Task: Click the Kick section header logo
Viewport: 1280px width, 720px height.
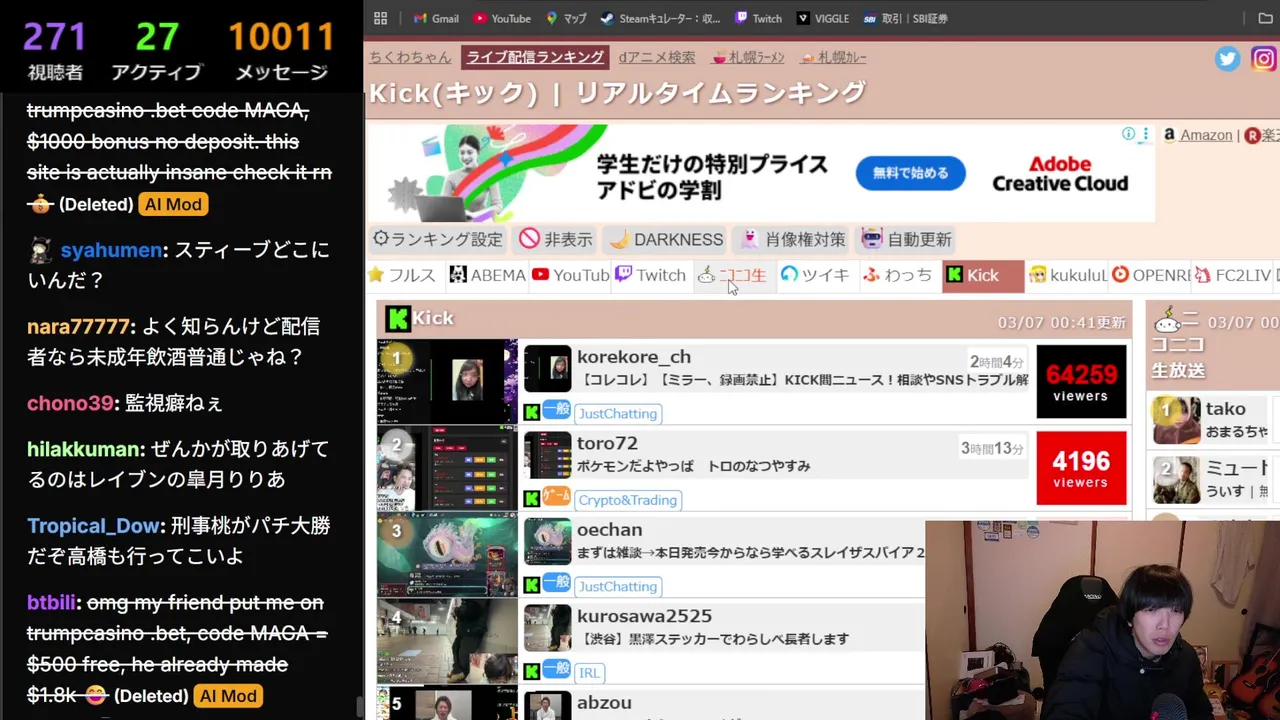Action: pos(398,318)
